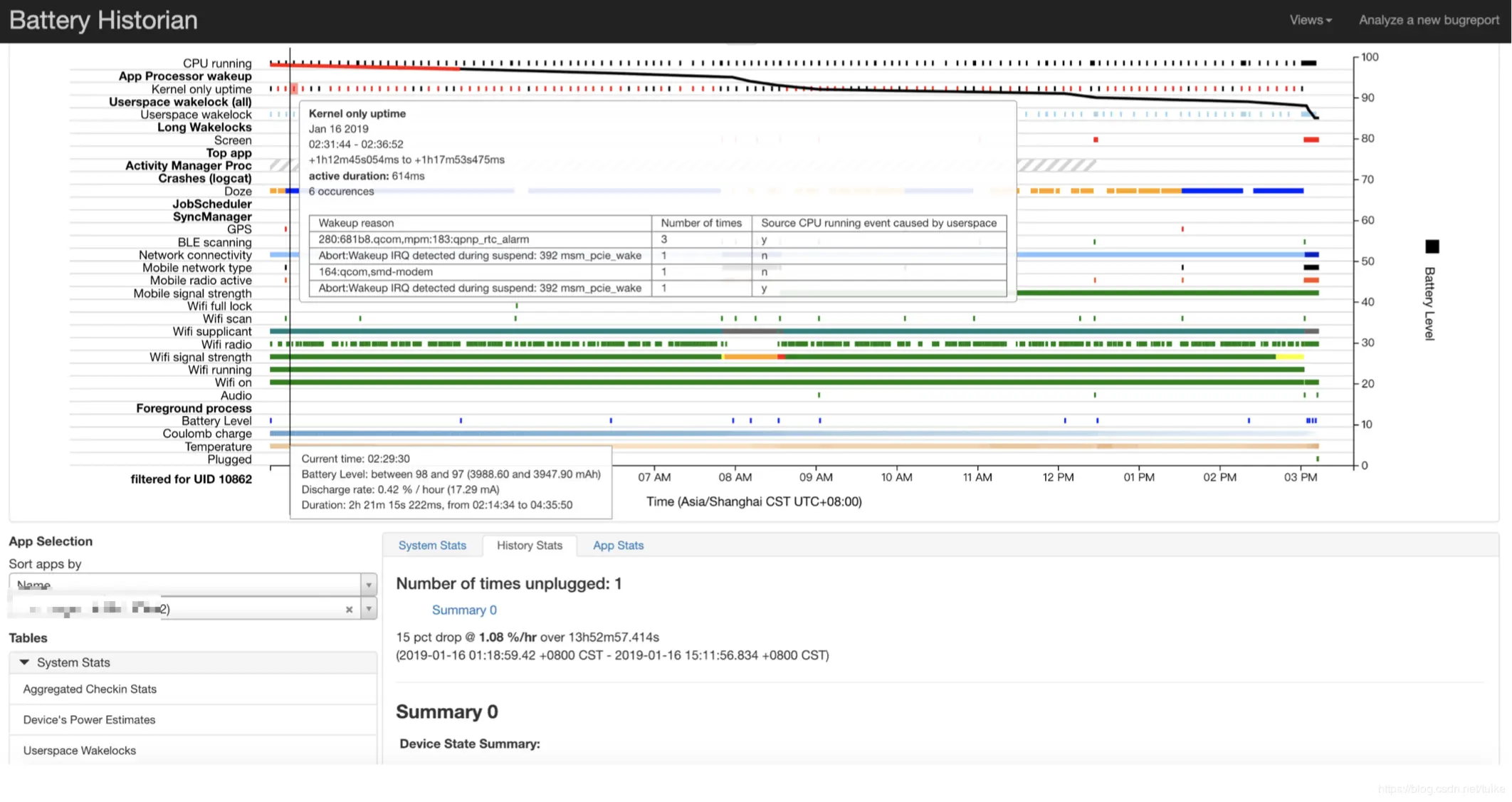
Task: Select the Doze row label
Action: [x=238, y=192]
